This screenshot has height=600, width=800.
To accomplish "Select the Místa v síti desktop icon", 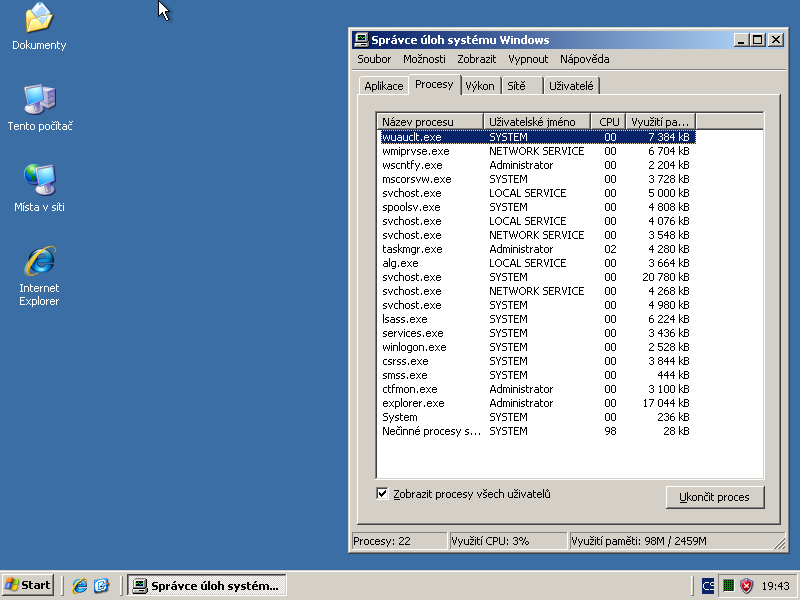I will [39, 188].
